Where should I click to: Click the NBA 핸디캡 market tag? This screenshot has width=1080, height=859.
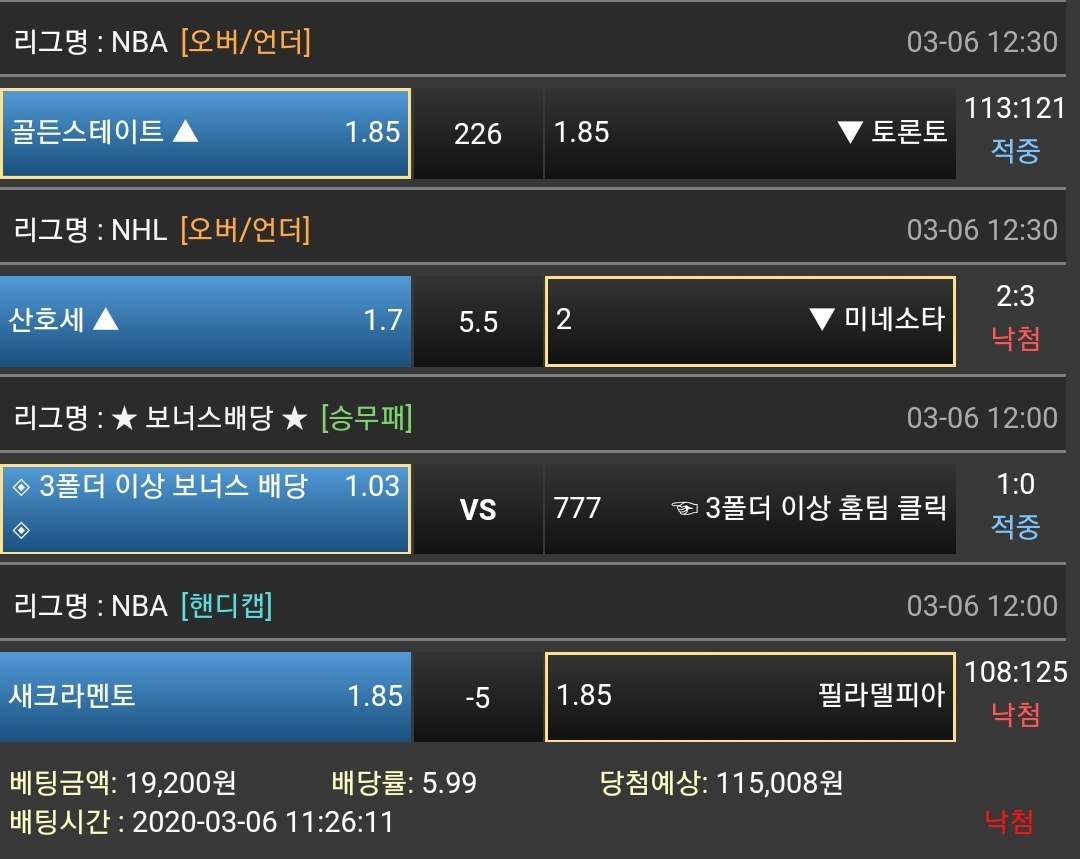point(227,606)
